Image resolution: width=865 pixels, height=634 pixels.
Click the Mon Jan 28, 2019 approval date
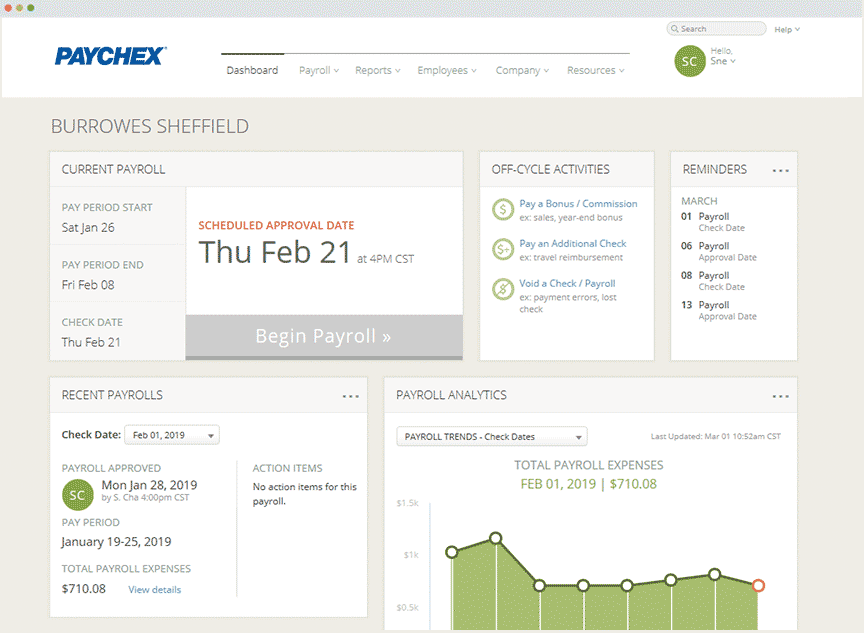(x=149, y=485)
